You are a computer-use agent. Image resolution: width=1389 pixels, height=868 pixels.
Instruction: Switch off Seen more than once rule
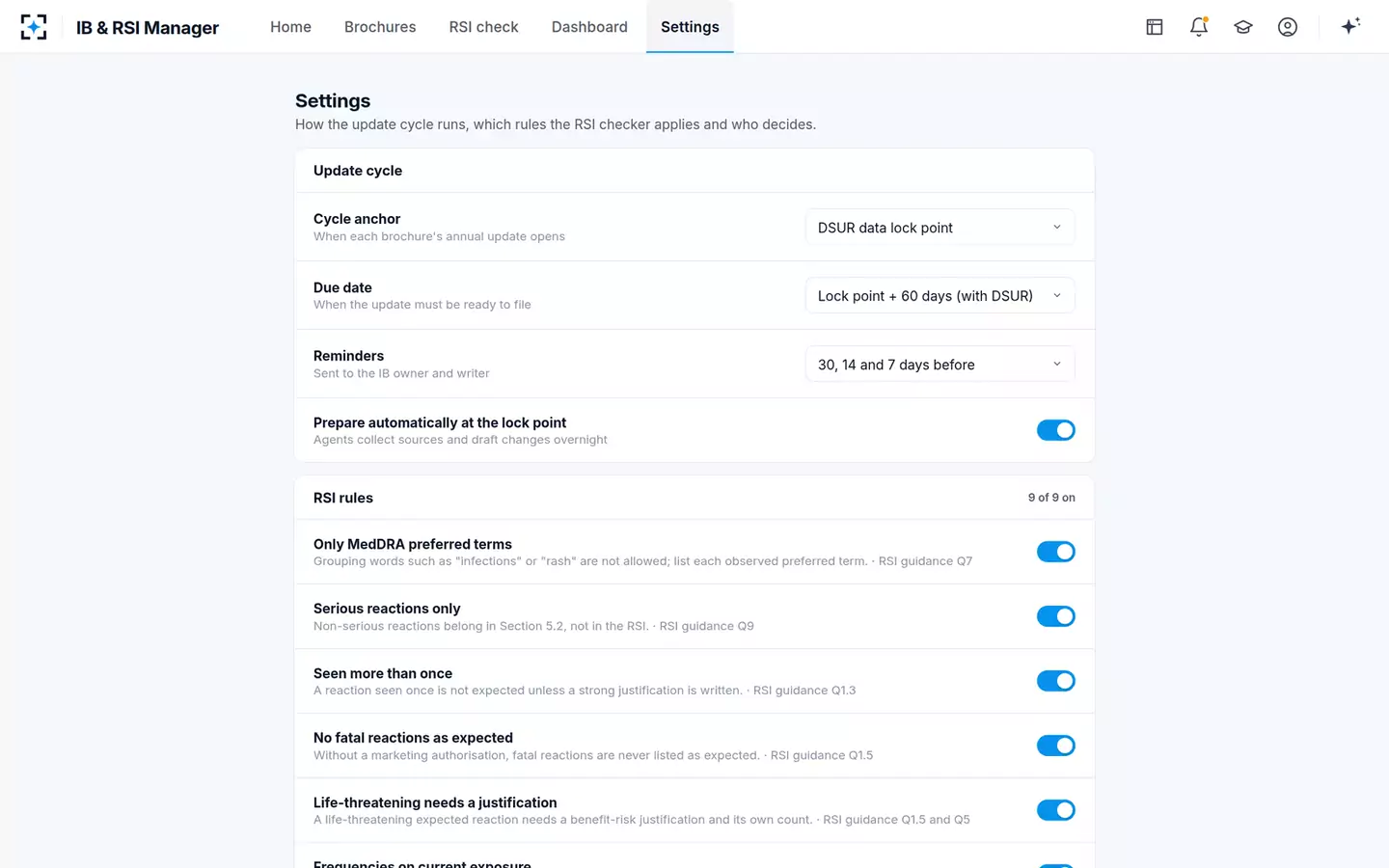click(1056, 681)
